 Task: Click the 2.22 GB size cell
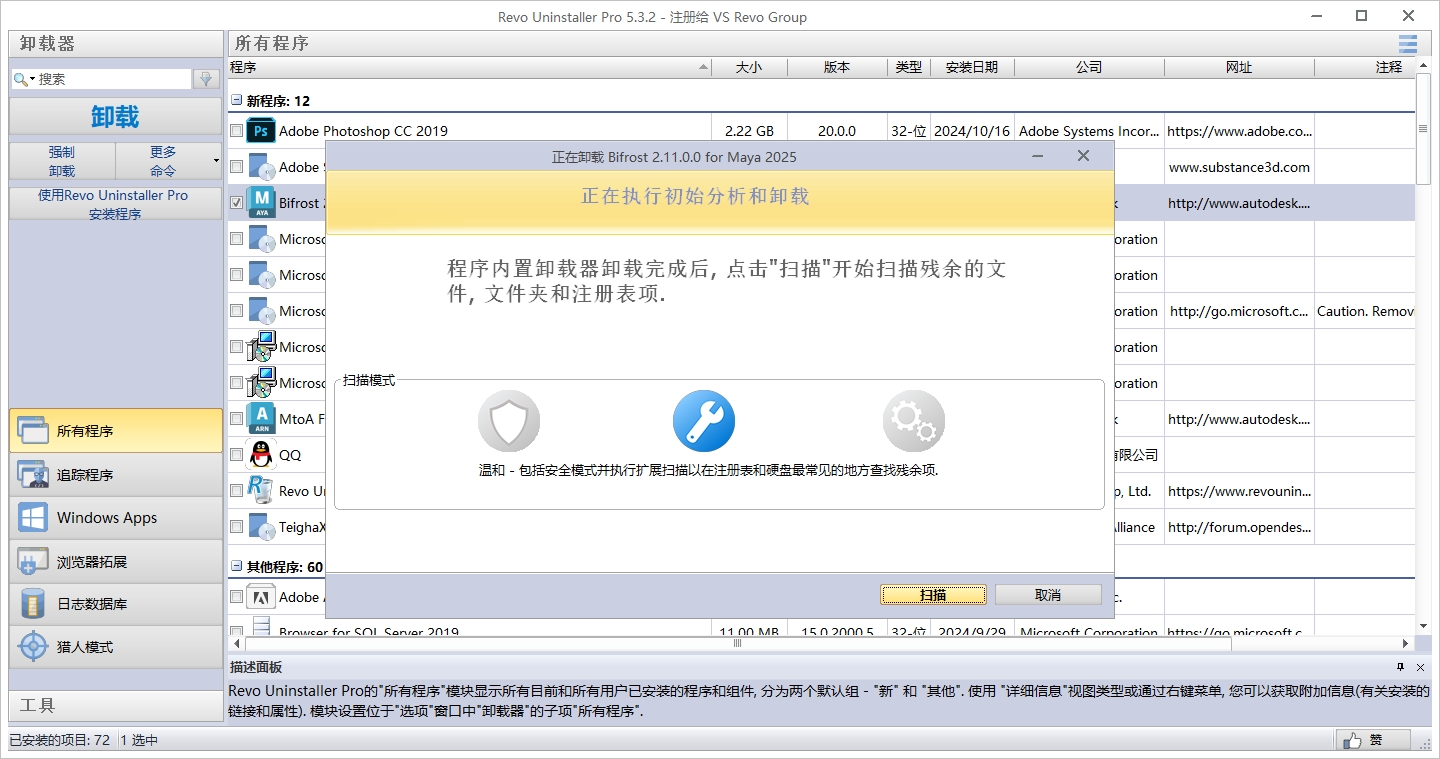pyautogui.click(x=749, y=131)
